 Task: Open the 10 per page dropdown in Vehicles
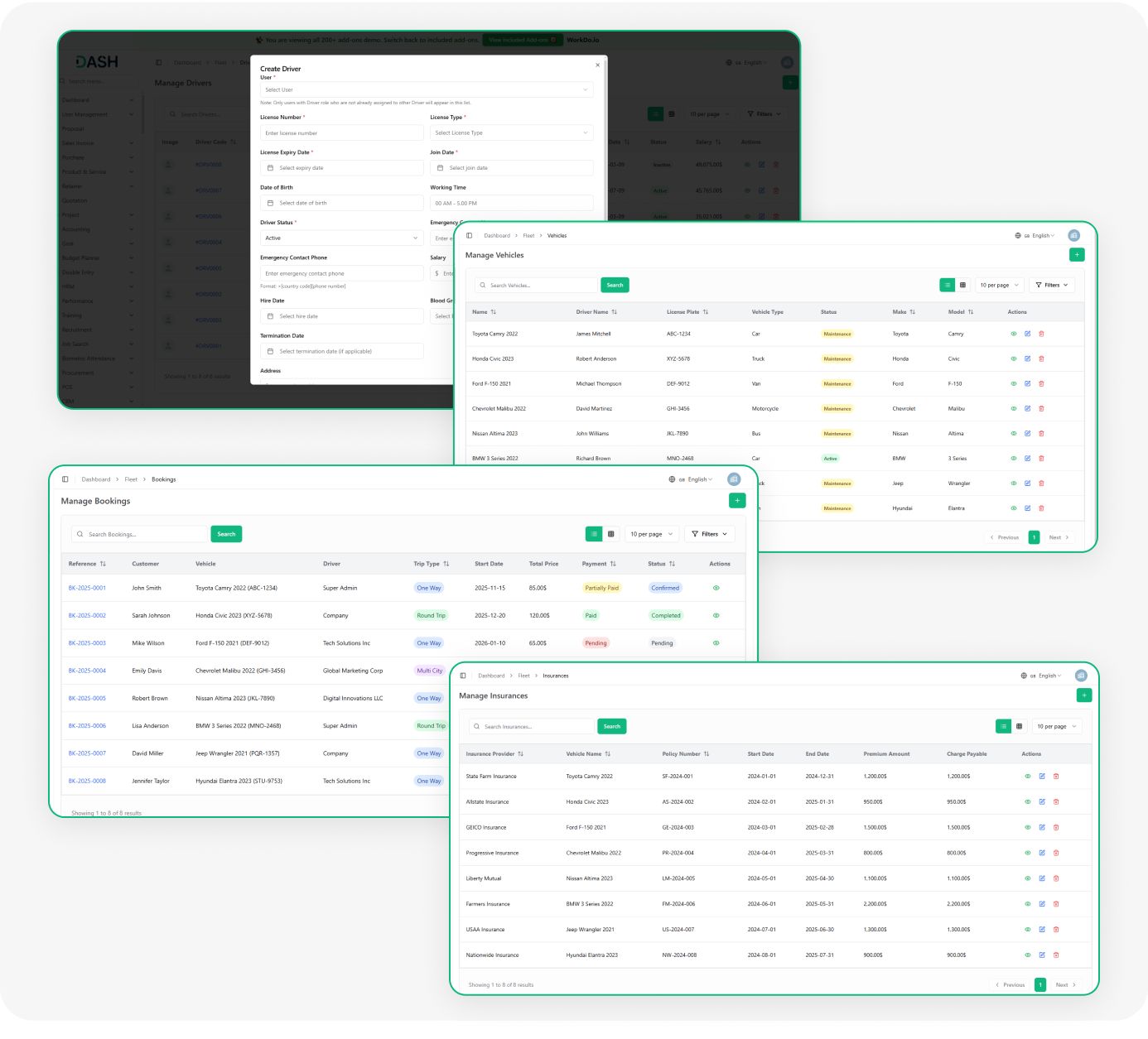click(1000, 285)
